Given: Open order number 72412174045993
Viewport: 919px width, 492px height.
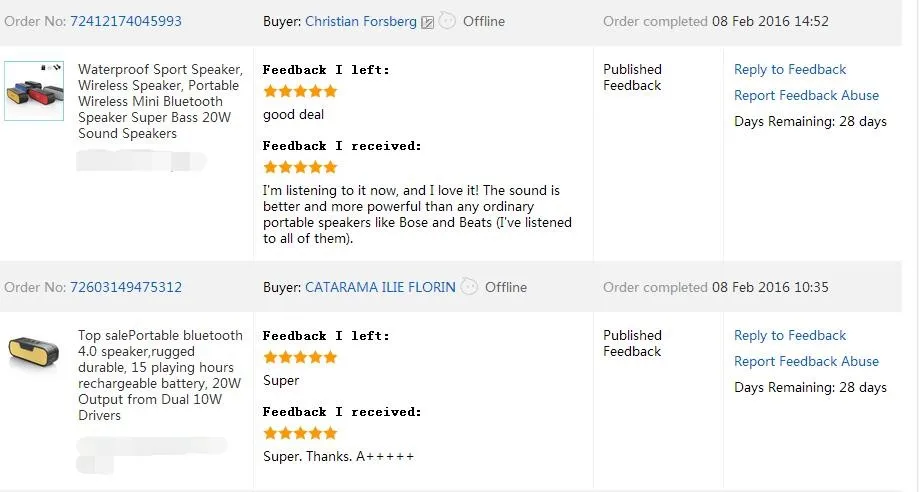Looking at the screenshot, I should point(126,21).
